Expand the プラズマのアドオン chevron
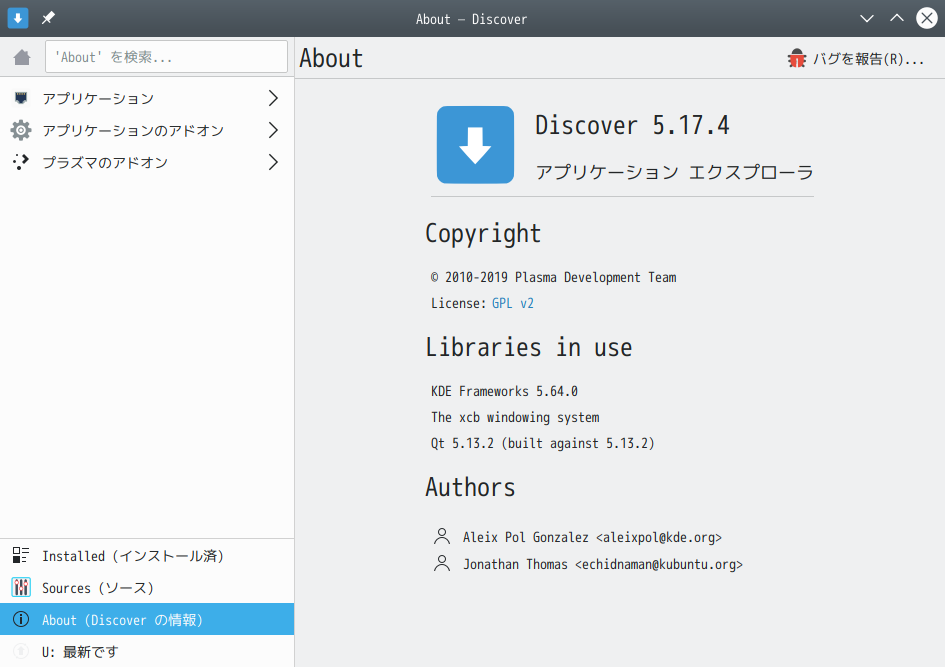This screenshot has height=667, width=945. (273, 162)
